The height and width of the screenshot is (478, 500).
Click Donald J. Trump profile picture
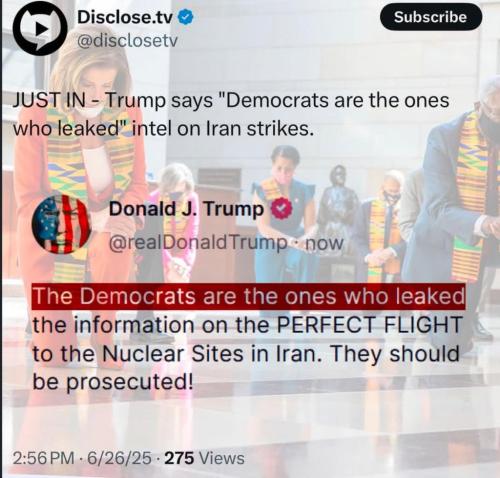coord(62,224)
